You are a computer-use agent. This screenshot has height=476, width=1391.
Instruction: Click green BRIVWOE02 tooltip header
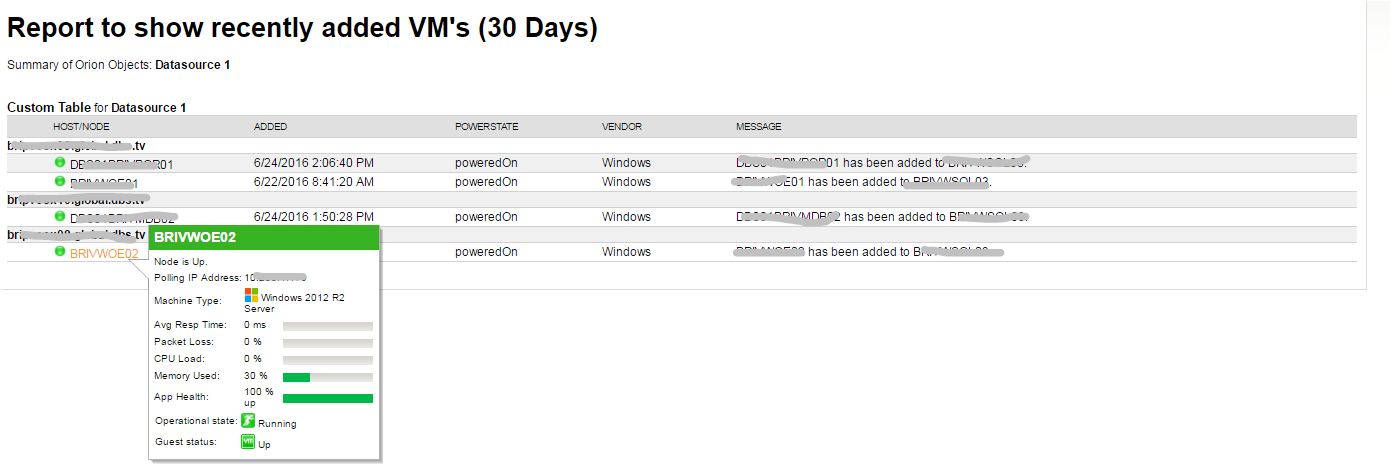coord(264,237)
